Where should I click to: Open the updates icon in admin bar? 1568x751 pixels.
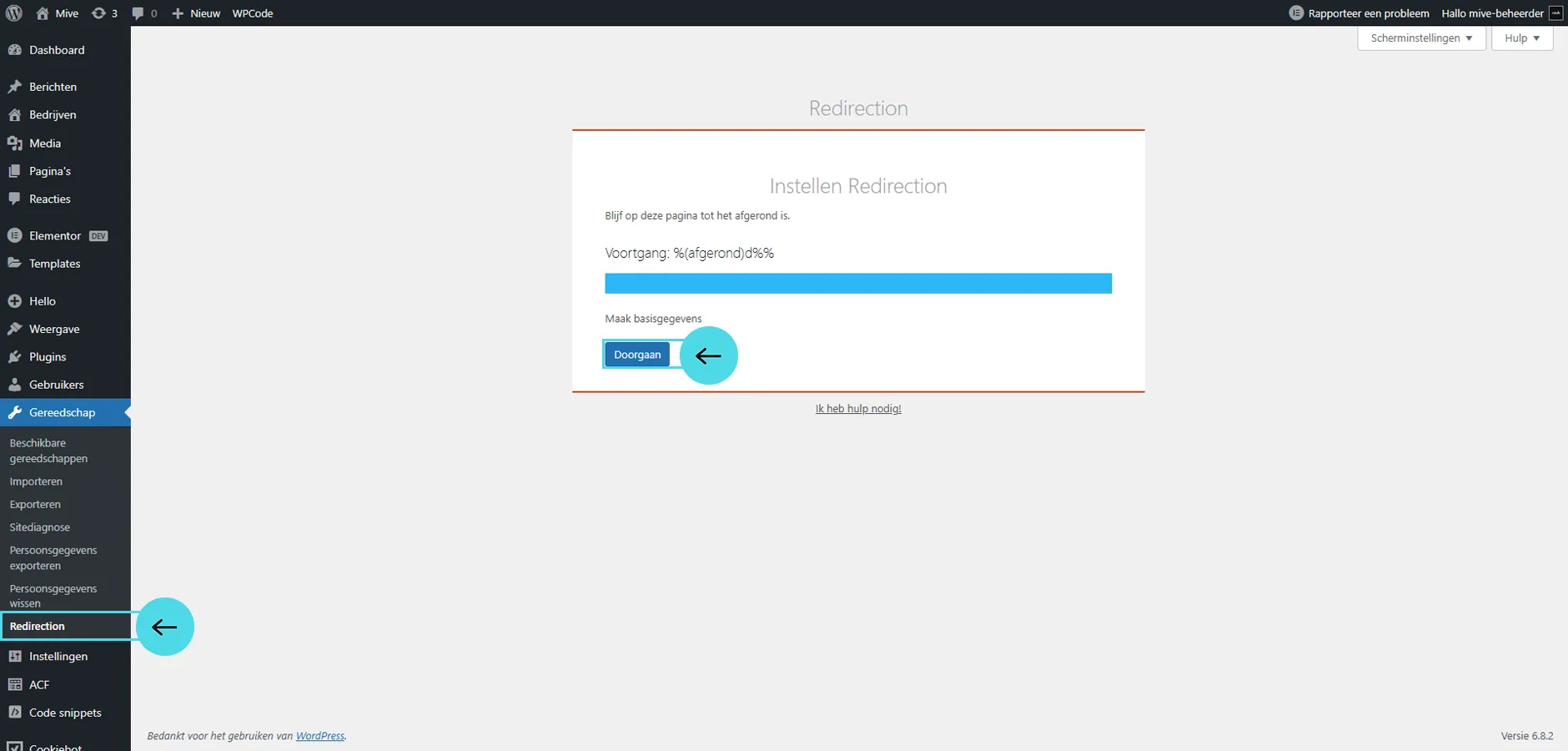tap(98, 13)
